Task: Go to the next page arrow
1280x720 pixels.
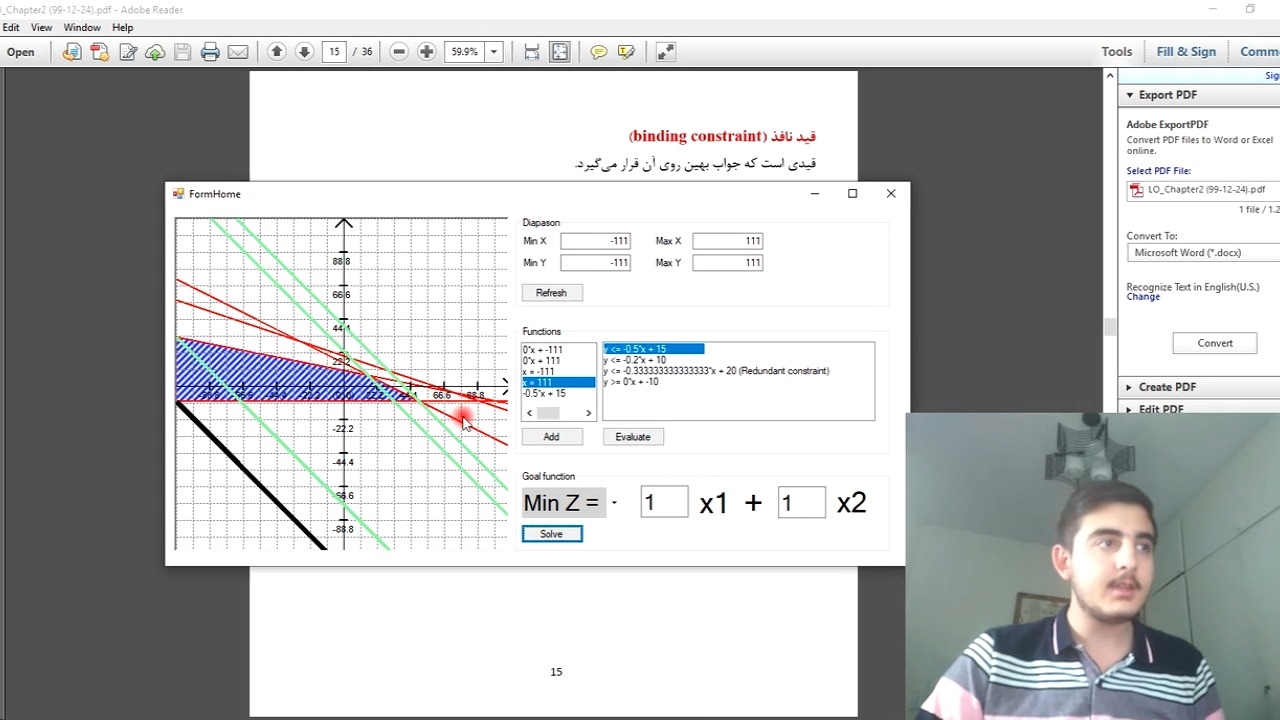Action: [x=305, y=52]
